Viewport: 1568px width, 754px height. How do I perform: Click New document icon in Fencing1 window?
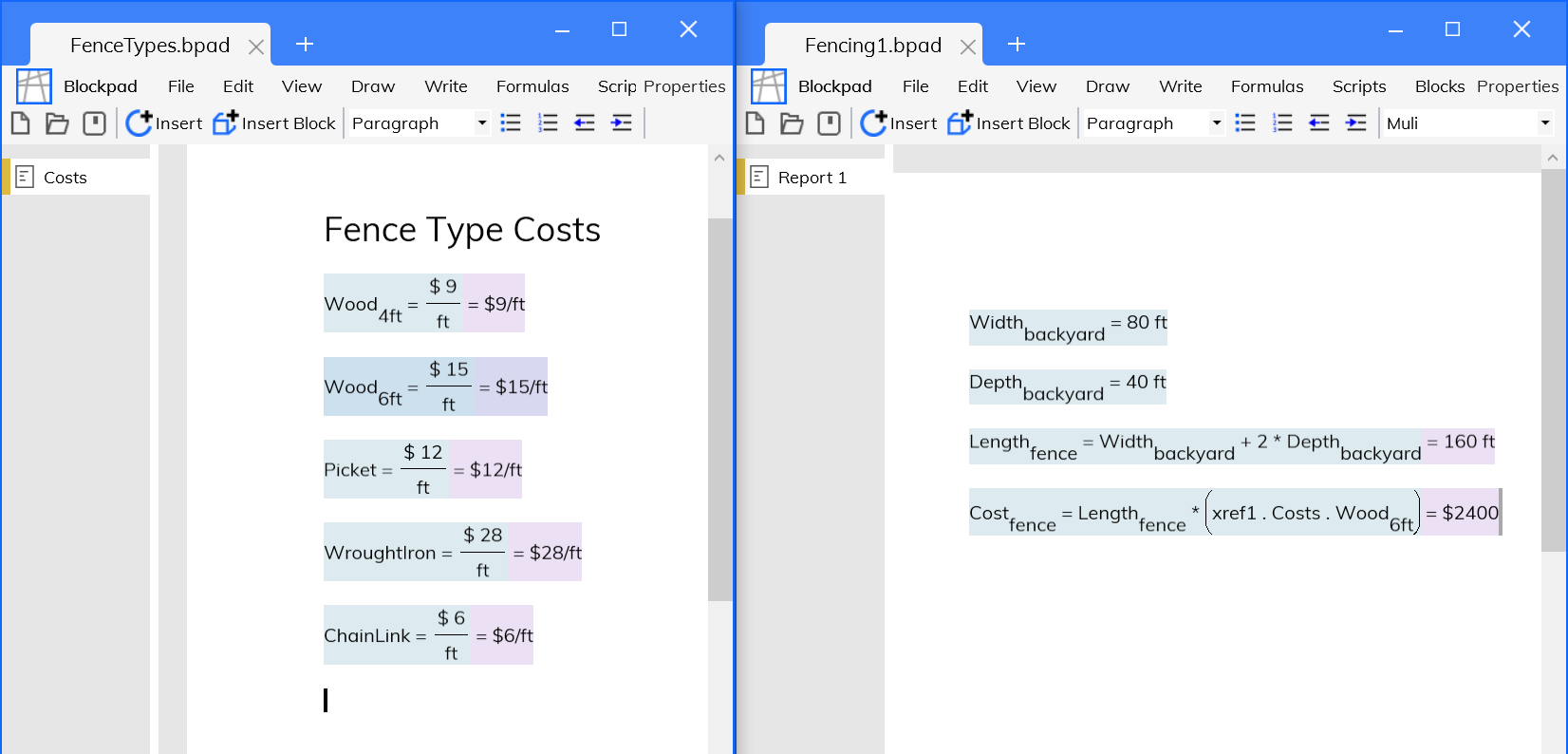[x=755, y=123]
